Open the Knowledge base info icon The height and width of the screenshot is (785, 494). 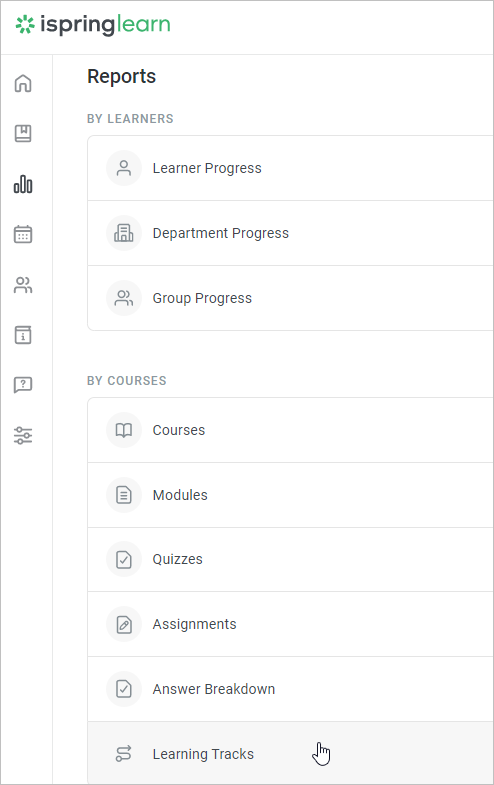[23, 335]
